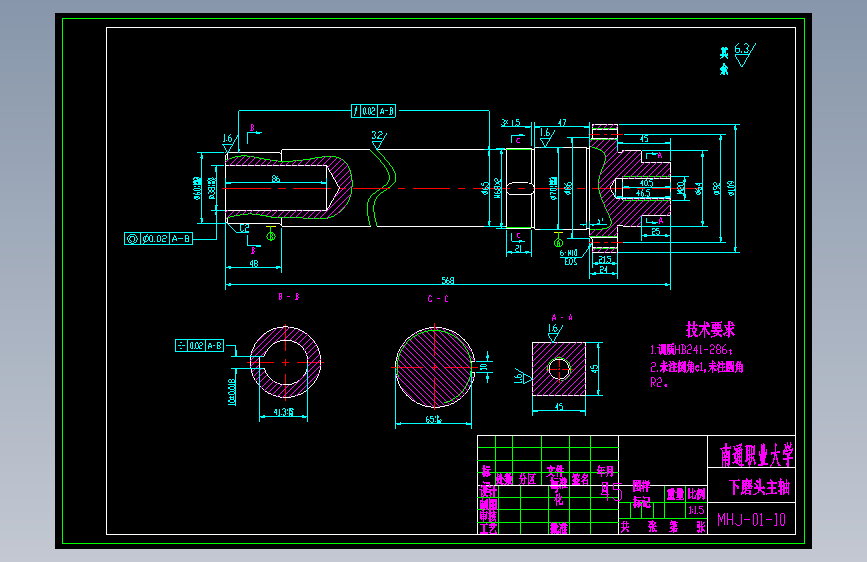Click the note line 1.调质HB241-286
This screenshot has height=562, width=867.
click(691, 350)
